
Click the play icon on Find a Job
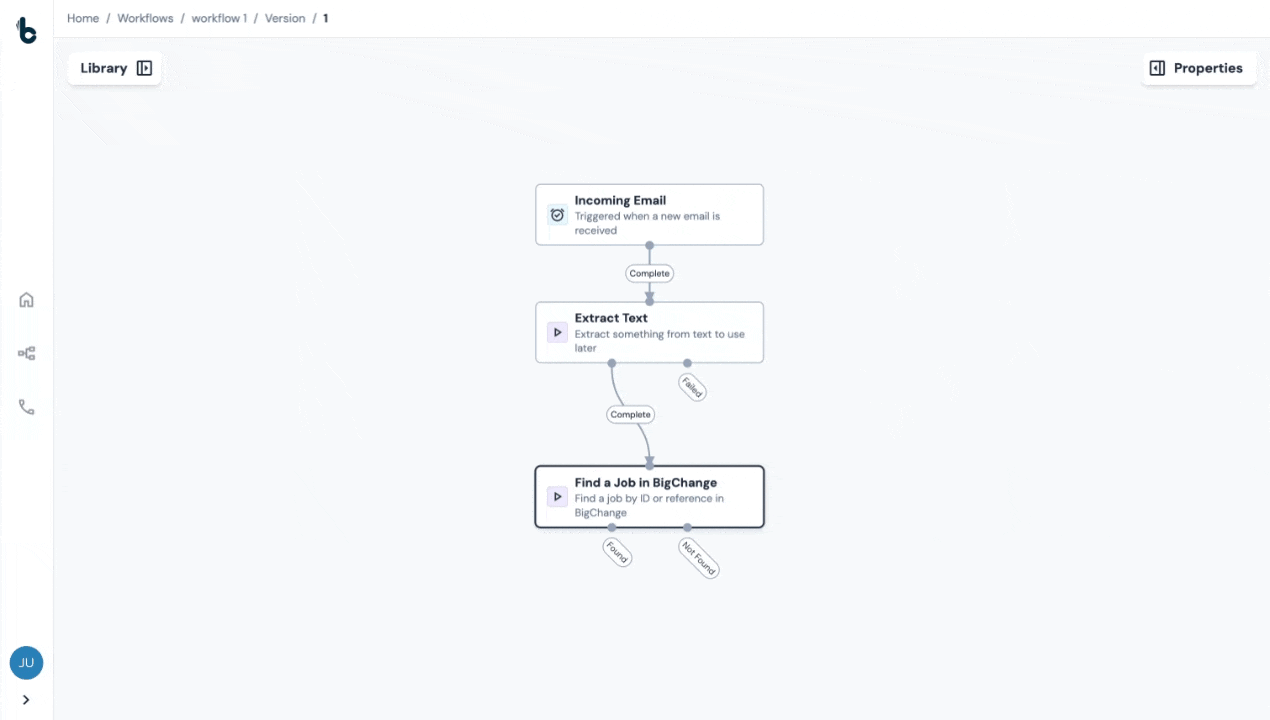point(557,497)
